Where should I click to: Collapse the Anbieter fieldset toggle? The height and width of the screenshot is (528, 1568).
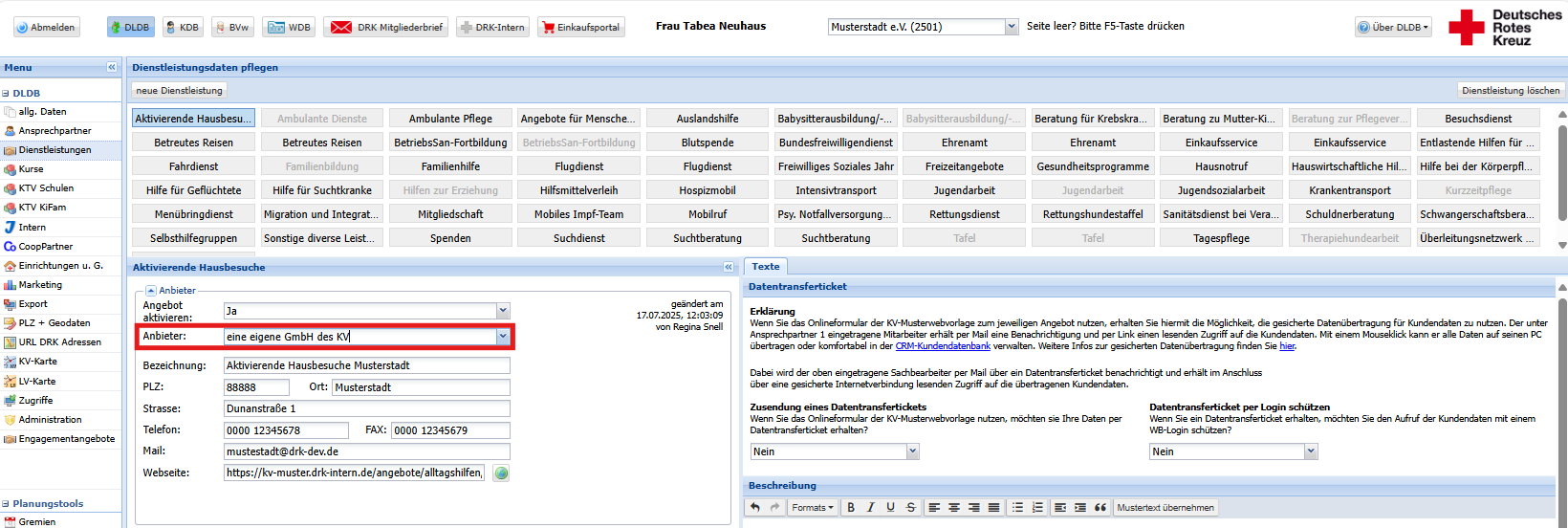click(x=151, y=291)
